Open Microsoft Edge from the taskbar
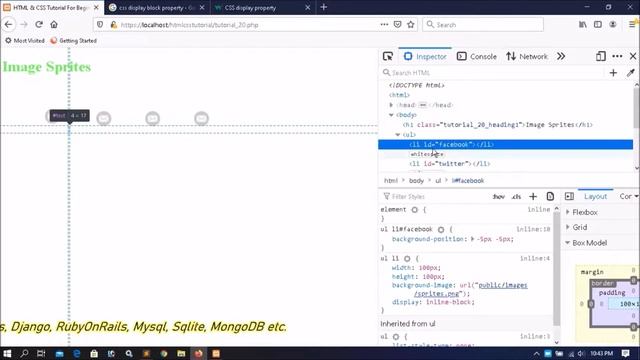 click(x=76, y=353)
